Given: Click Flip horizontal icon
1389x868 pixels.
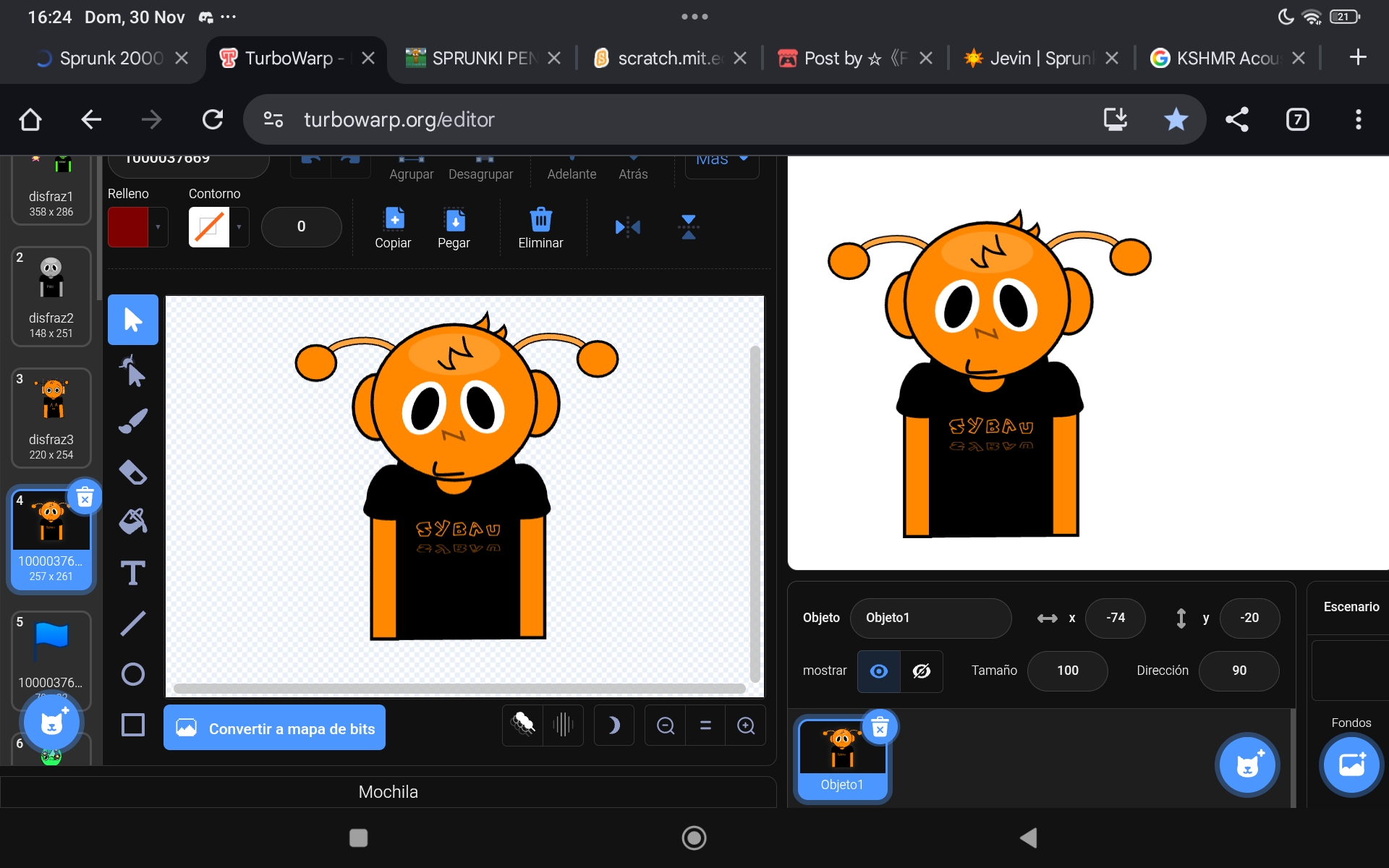Looking at the screenshot, I should (627, 227).
